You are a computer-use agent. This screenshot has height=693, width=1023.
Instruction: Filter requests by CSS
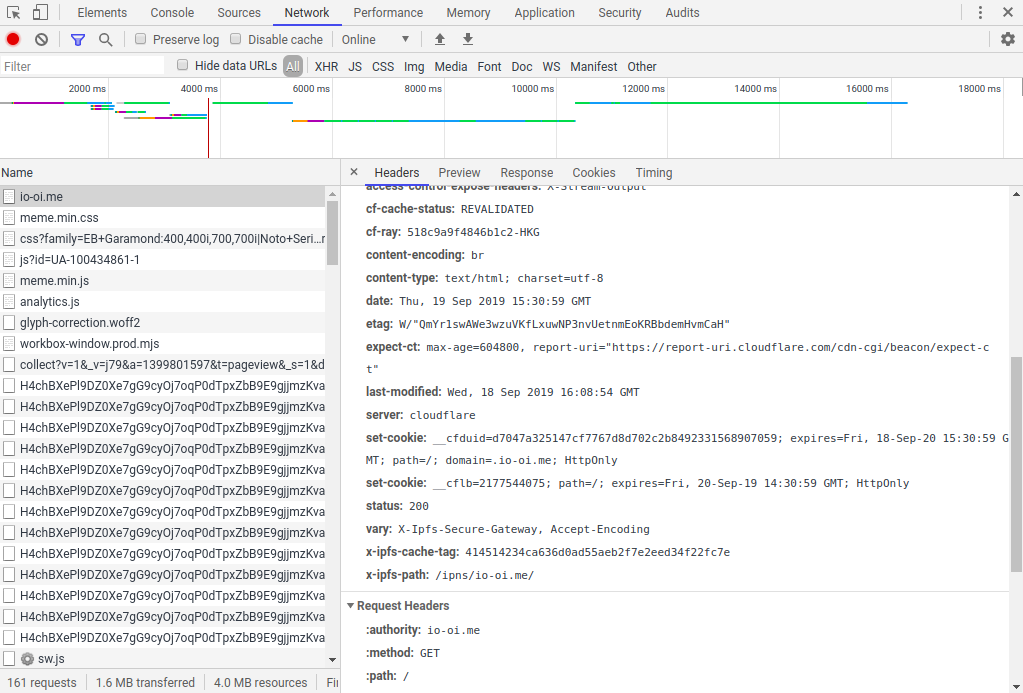tap(383, 67)
